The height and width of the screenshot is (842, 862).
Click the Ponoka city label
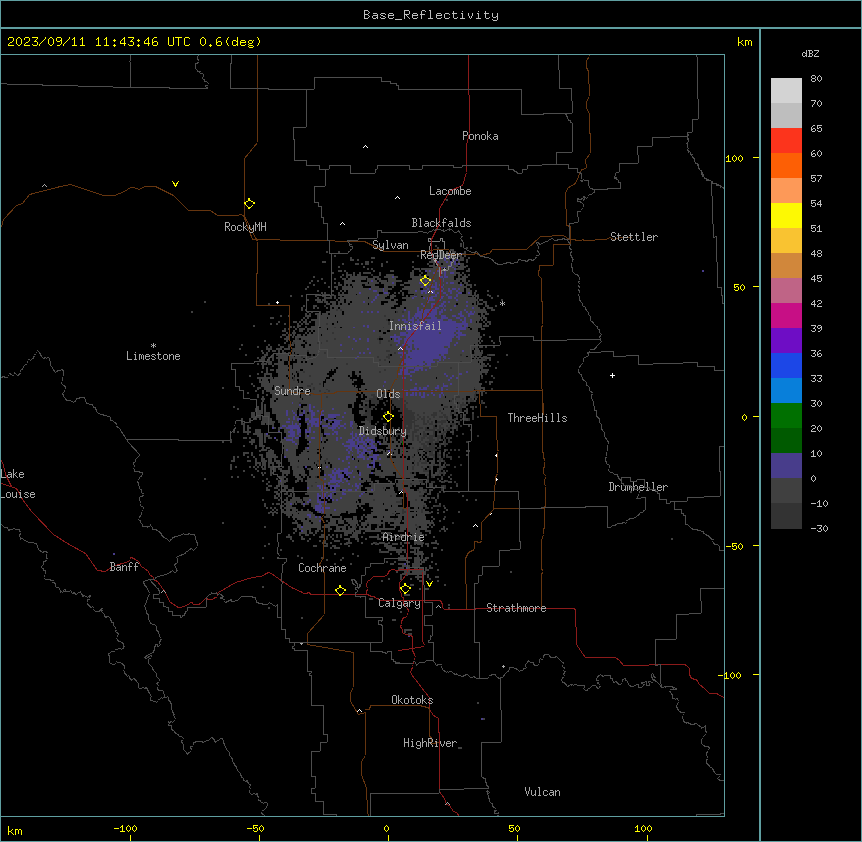coord(480,136)
